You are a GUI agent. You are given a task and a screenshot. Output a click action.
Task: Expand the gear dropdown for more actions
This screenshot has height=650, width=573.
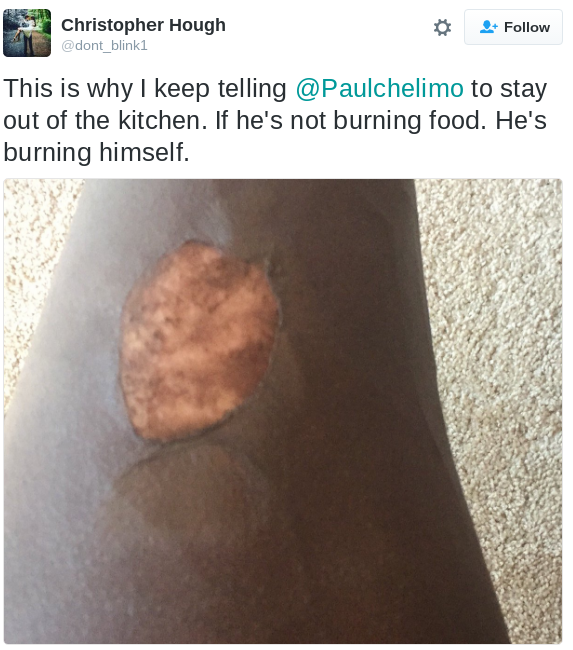point(442,27)
